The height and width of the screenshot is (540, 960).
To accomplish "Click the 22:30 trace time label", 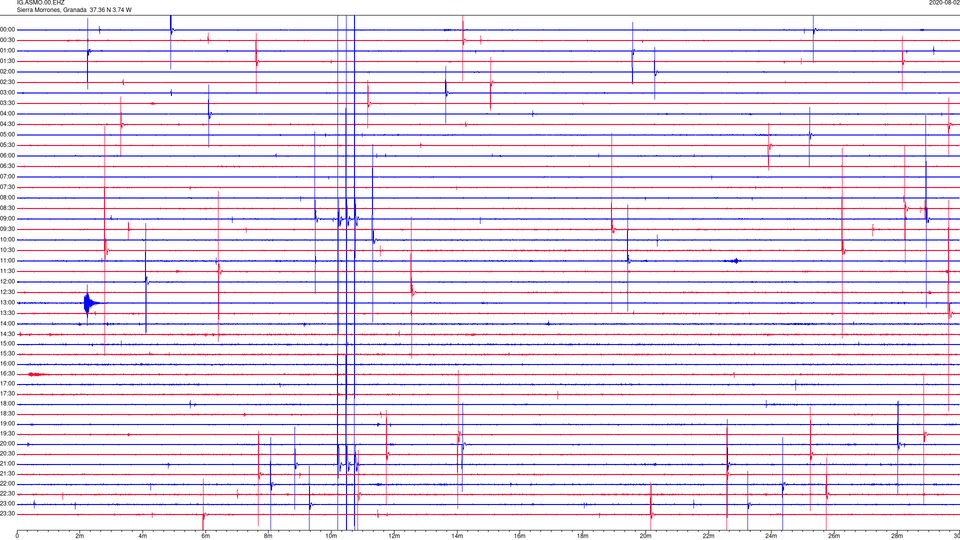I will coord(8,493).
